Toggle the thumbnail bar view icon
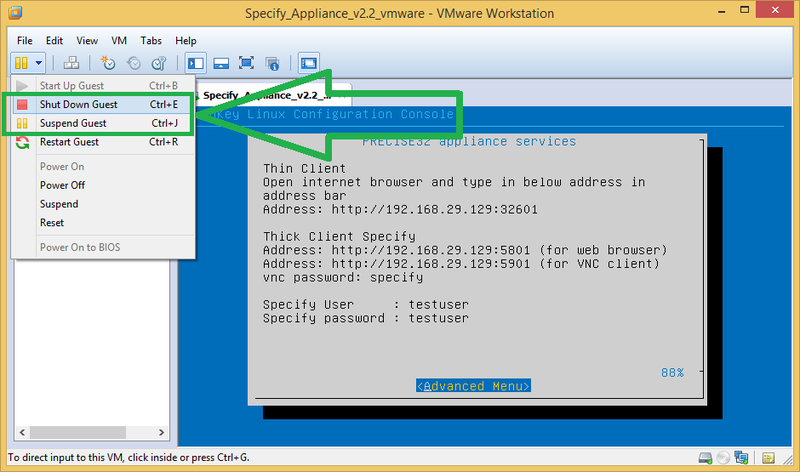 221,63
